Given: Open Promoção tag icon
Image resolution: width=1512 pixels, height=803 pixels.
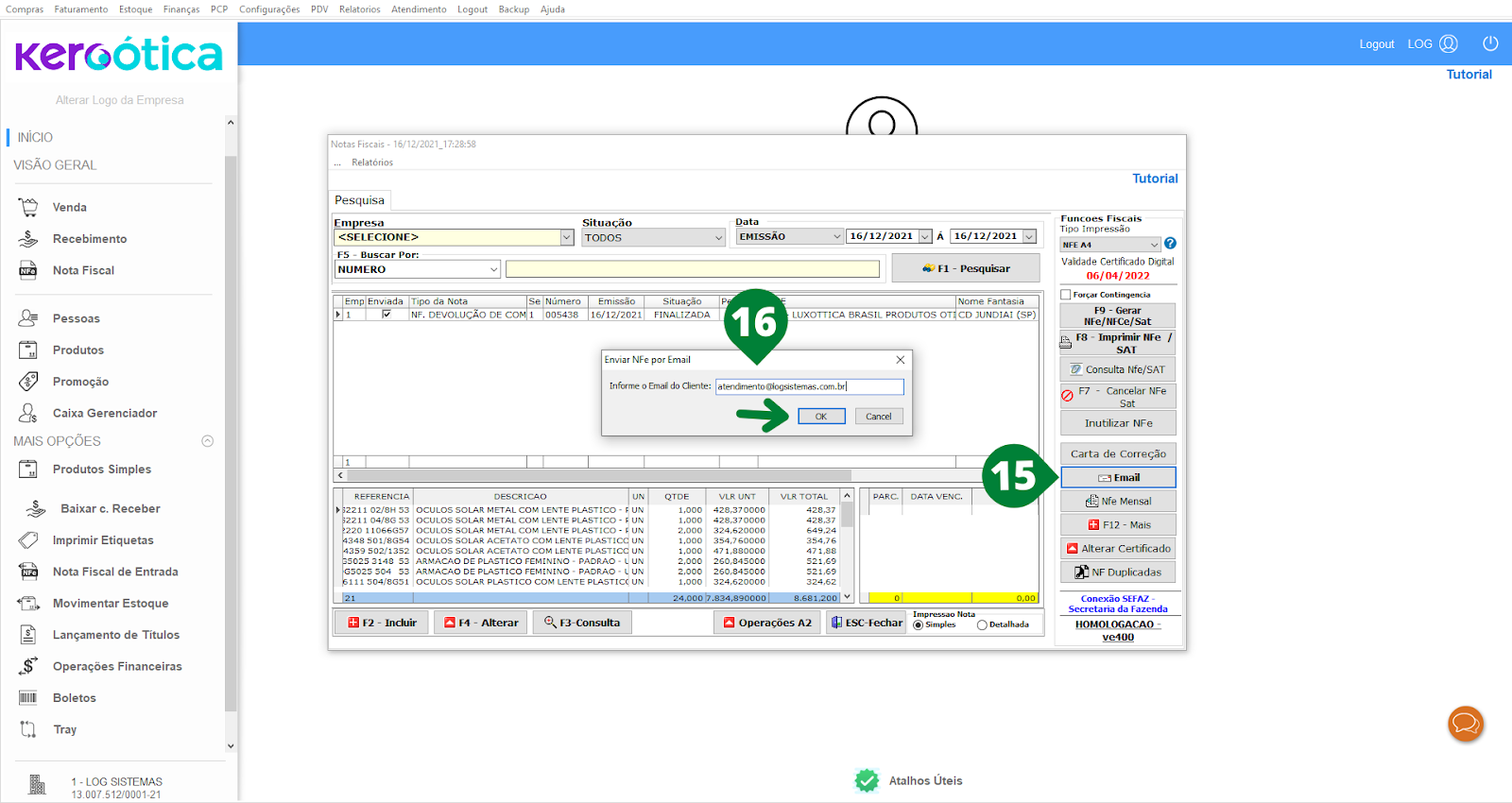Looking at the screenshot, I should [28, 382].
